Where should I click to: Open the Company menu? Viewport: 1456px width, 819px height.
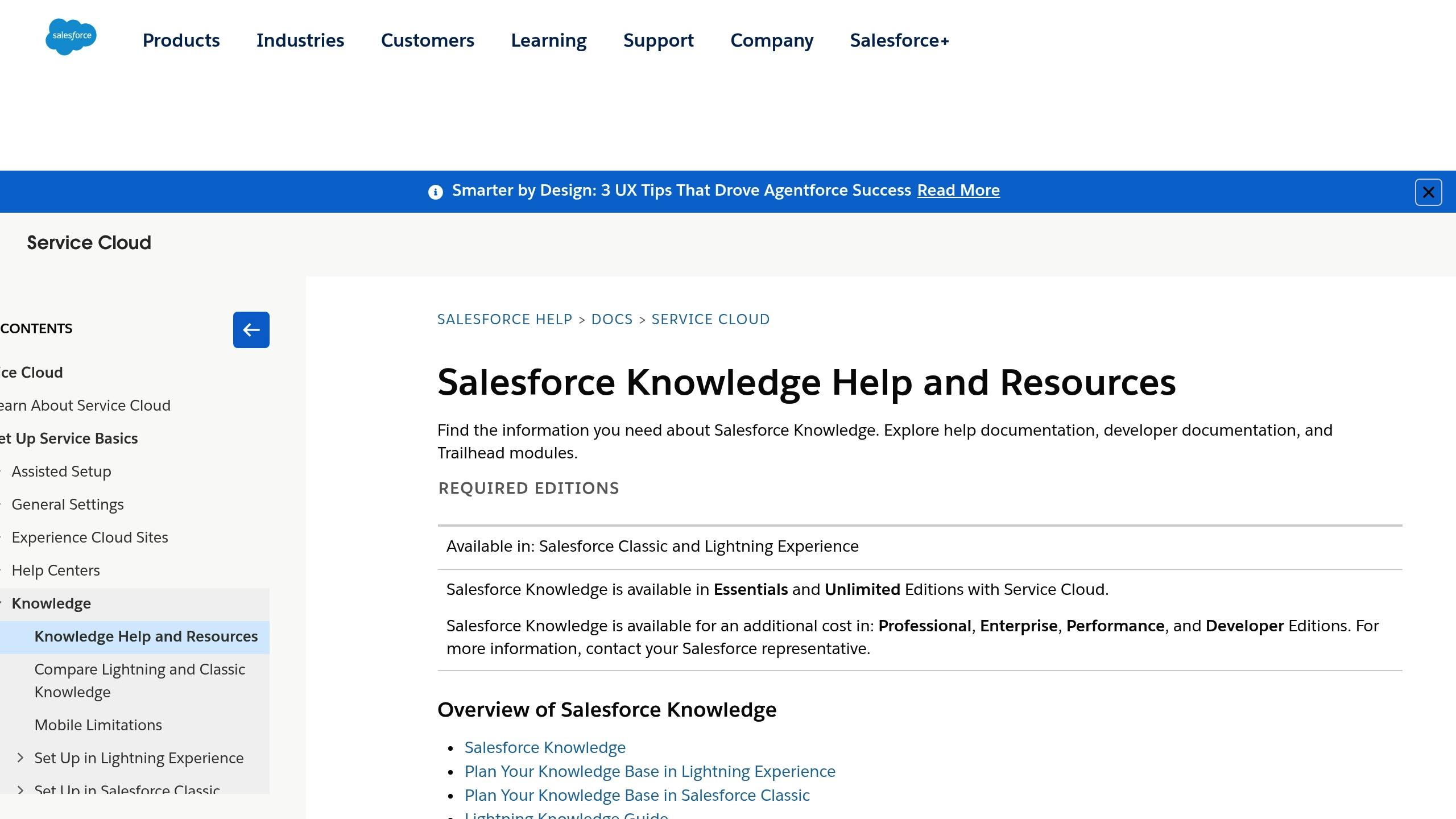[772, 40]
